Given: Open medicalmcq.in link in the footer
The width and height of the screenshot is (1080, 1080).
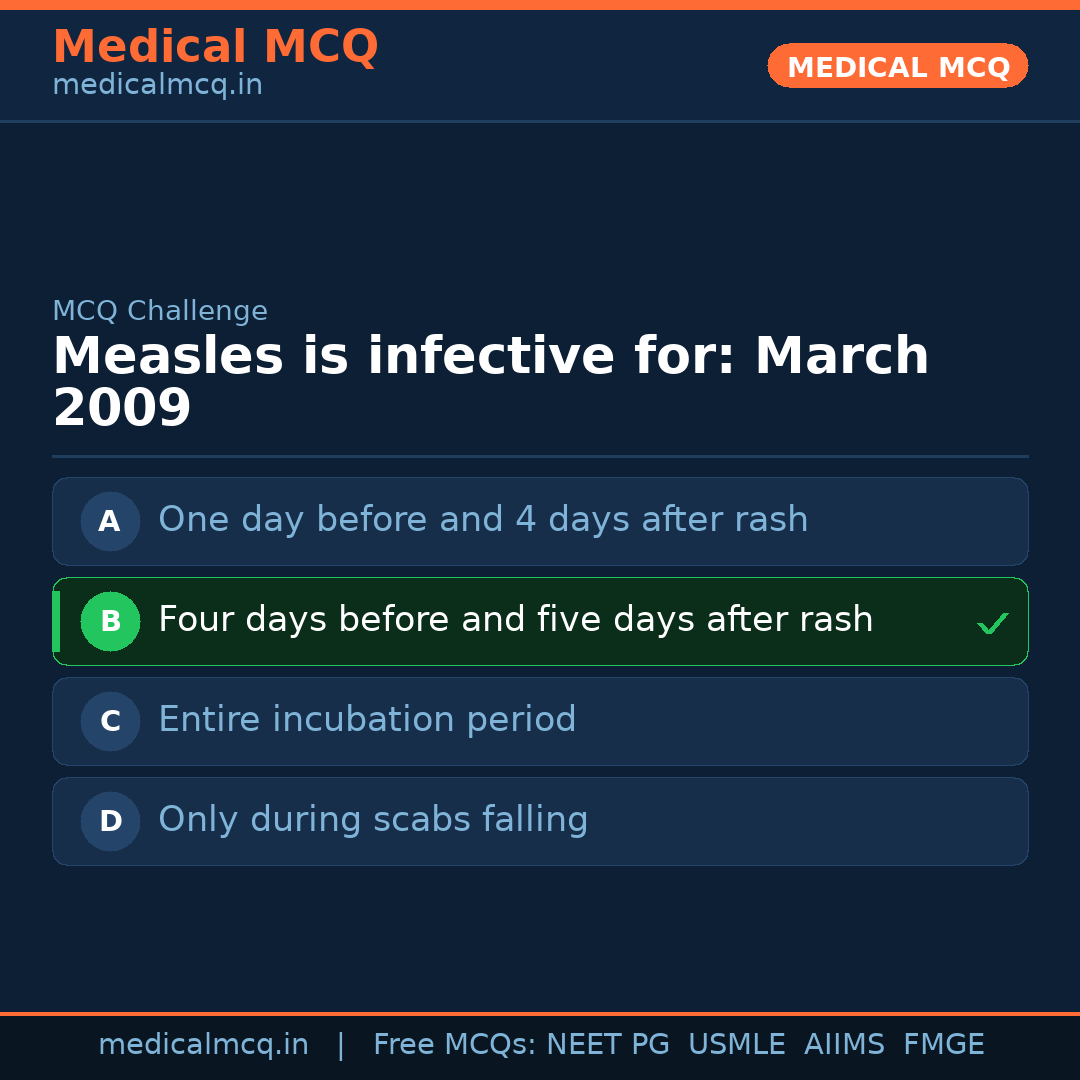Looking at the screenshot, I should pos(203,1045).
